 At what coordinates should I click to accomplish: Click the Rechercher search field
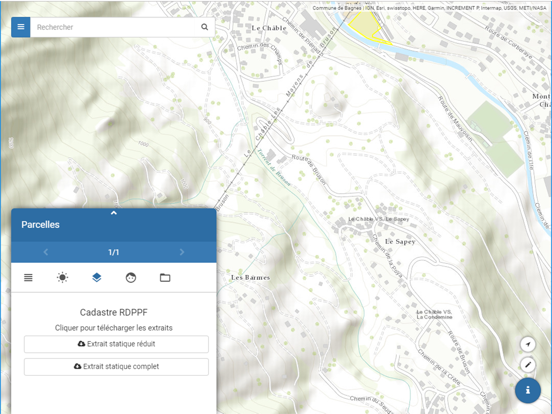[x=113, y=27]
